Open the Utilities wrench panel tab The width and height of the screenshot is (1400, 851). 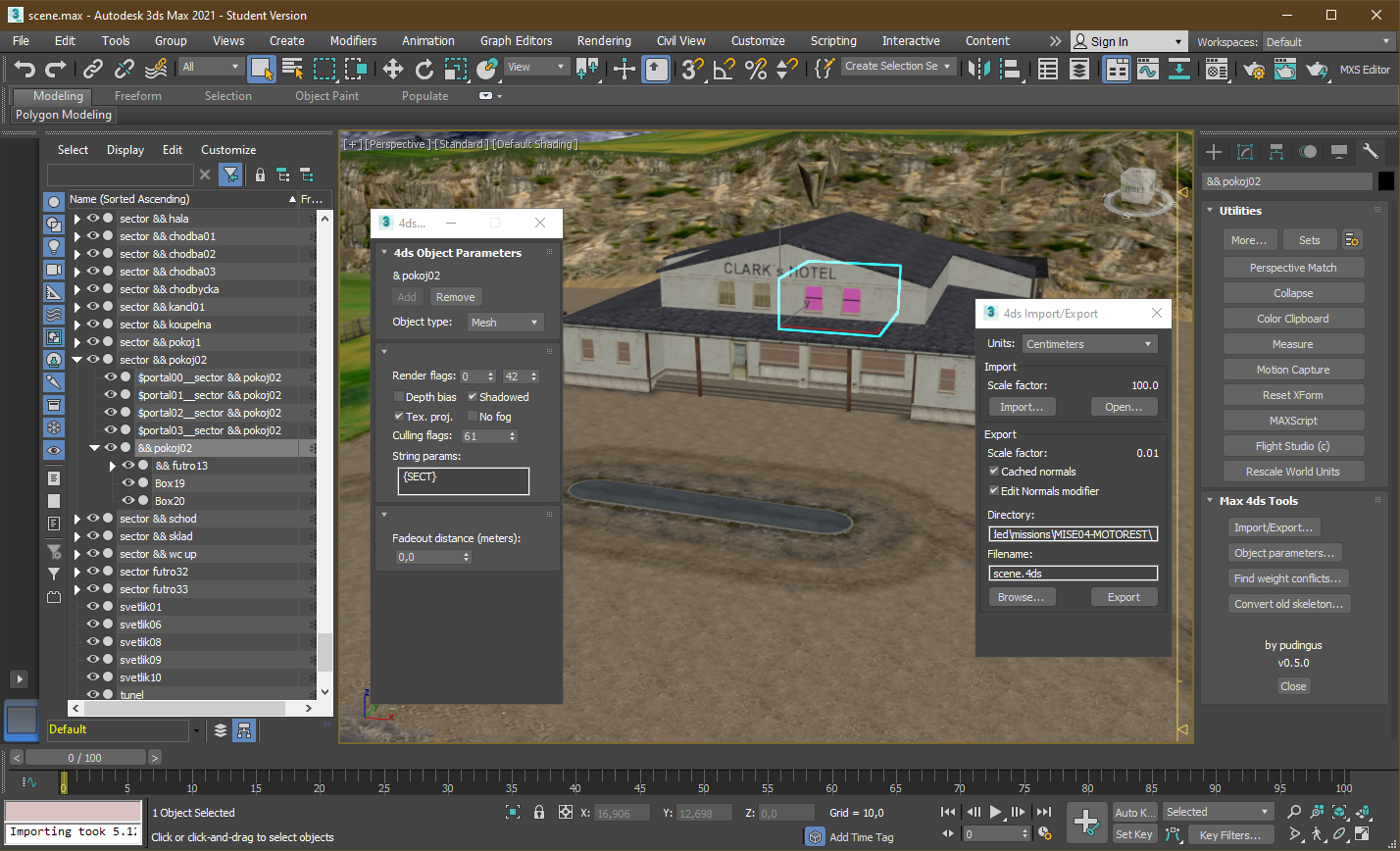click(1371, 152)
